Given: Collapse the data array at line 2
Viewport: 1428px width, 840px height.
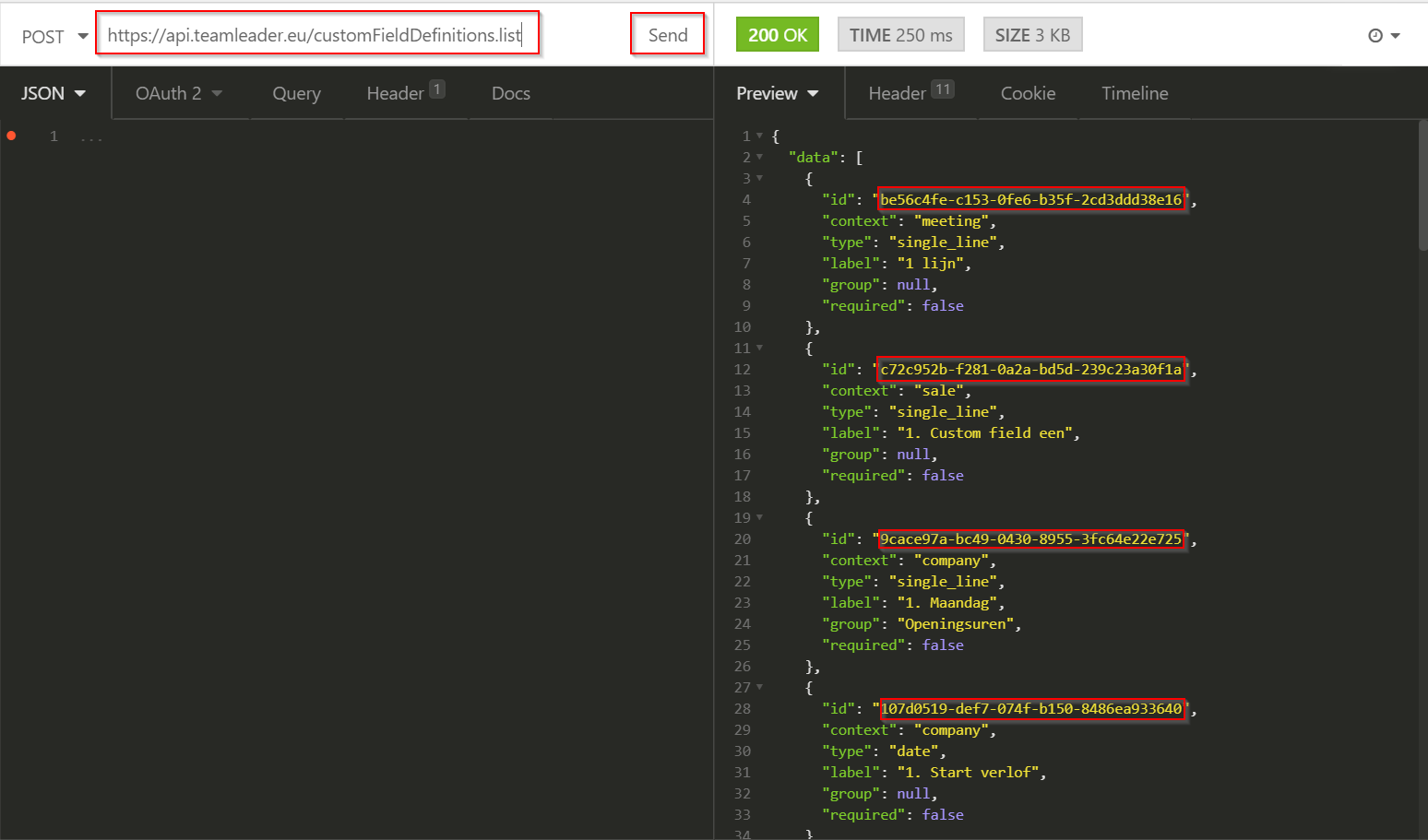Looking at the screenshot, I should point(760,157).
